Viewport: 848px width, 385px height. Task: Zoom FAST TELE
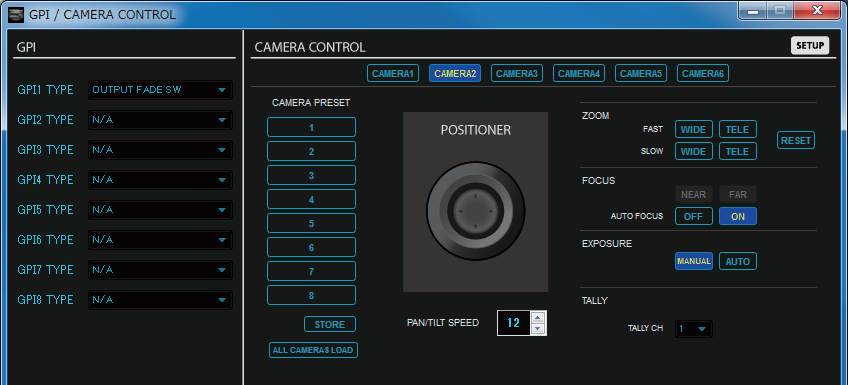click(x=738, y=129)
